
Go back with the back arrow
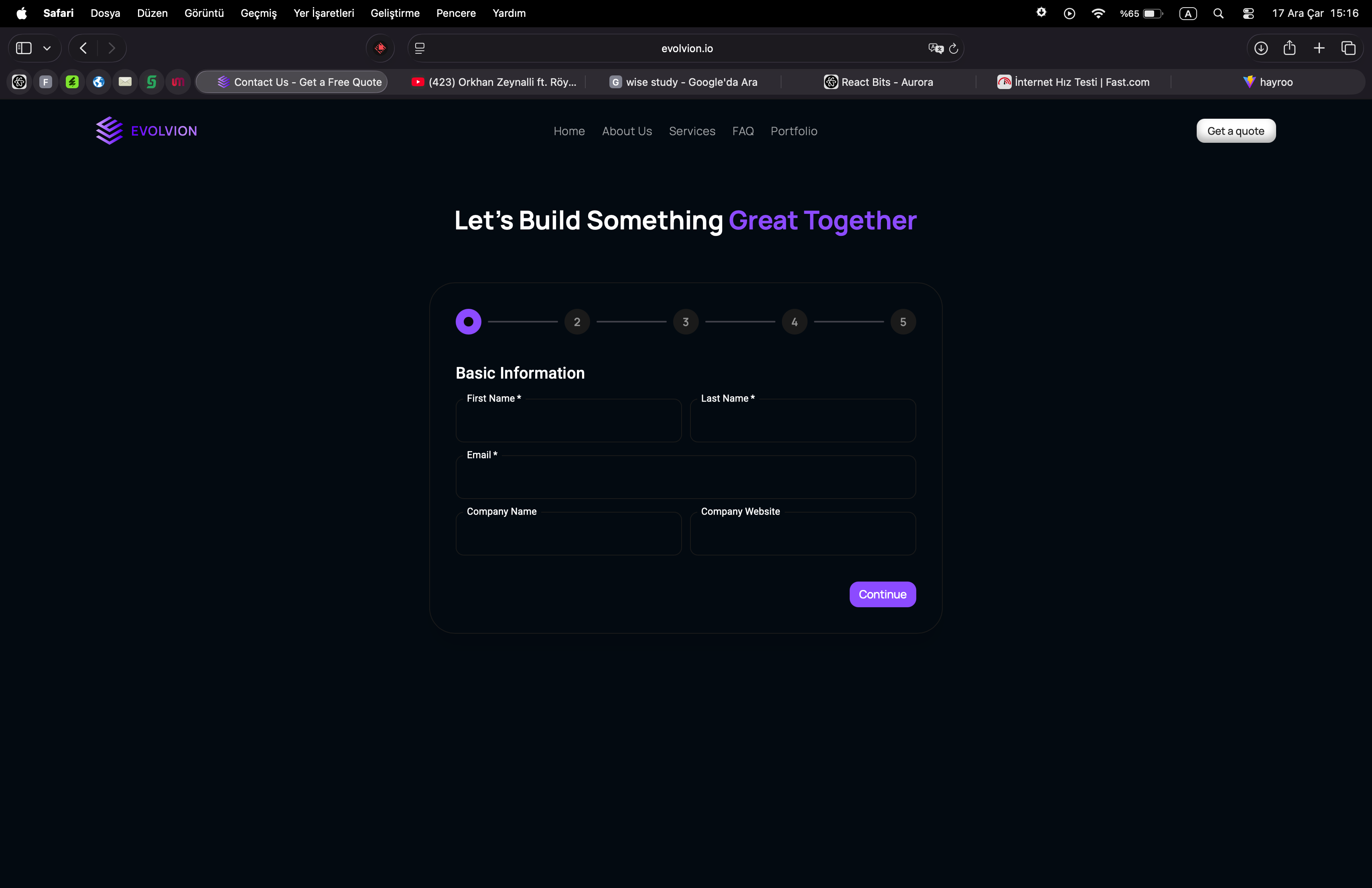[83, 49]
